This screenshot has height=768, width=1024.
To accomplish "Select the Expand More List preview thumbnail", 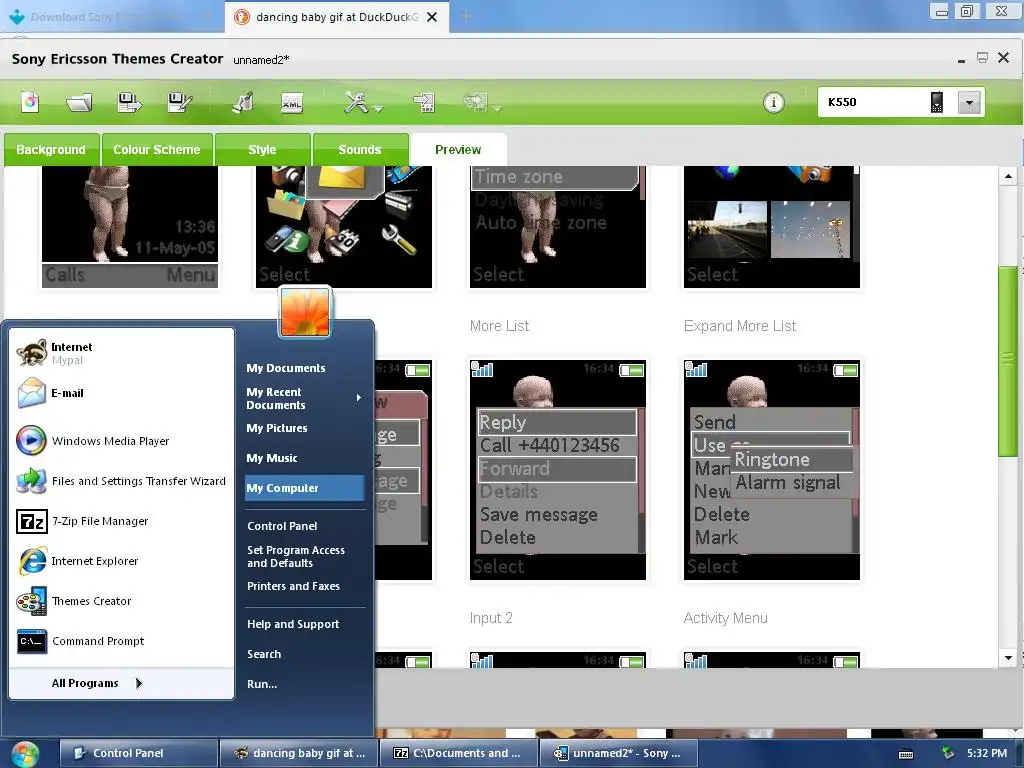I will pos(772,470).
